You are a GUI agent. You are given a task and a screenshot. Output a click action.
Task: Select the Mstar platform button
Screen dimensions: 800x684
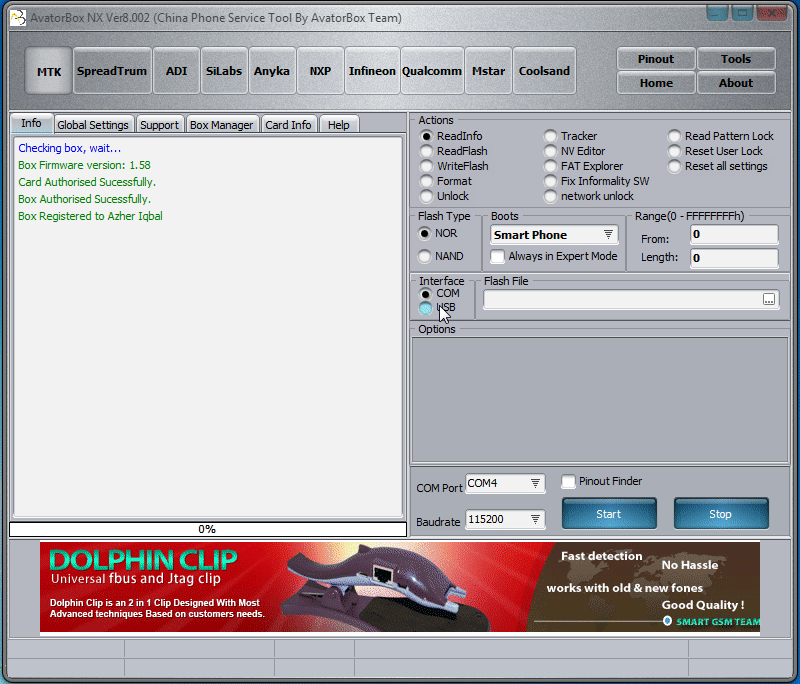click(488, 71)
